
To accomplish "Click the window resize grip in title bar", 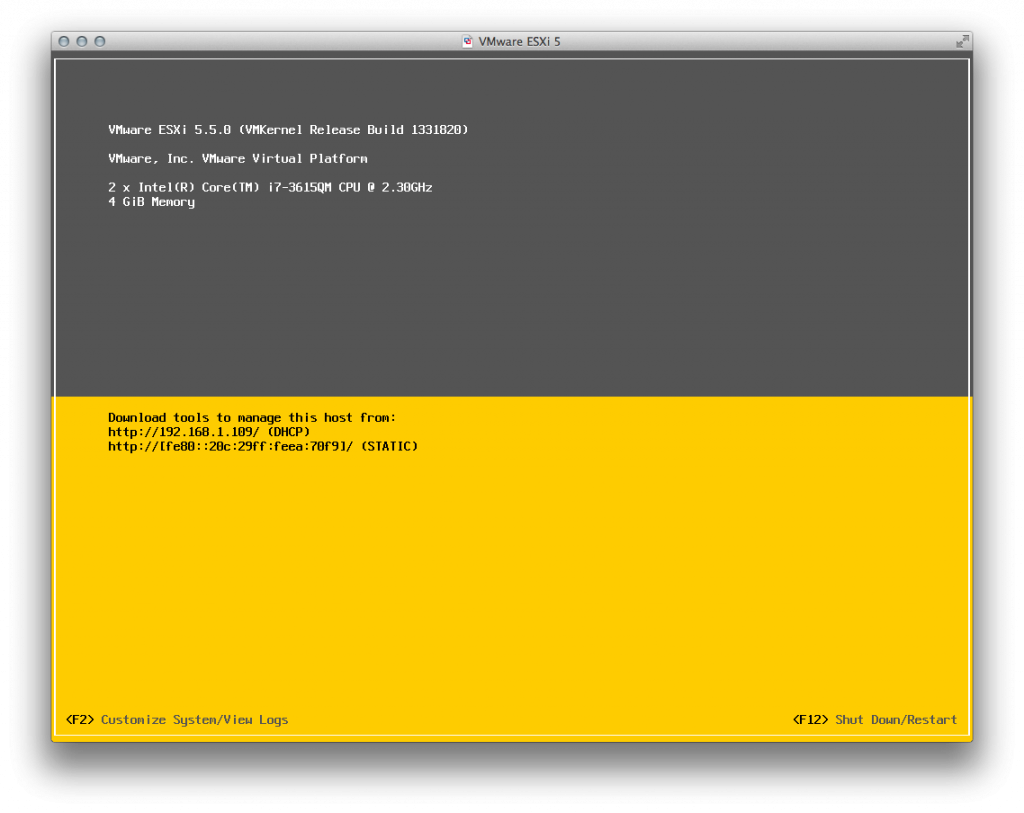I will tap(961, 41).
